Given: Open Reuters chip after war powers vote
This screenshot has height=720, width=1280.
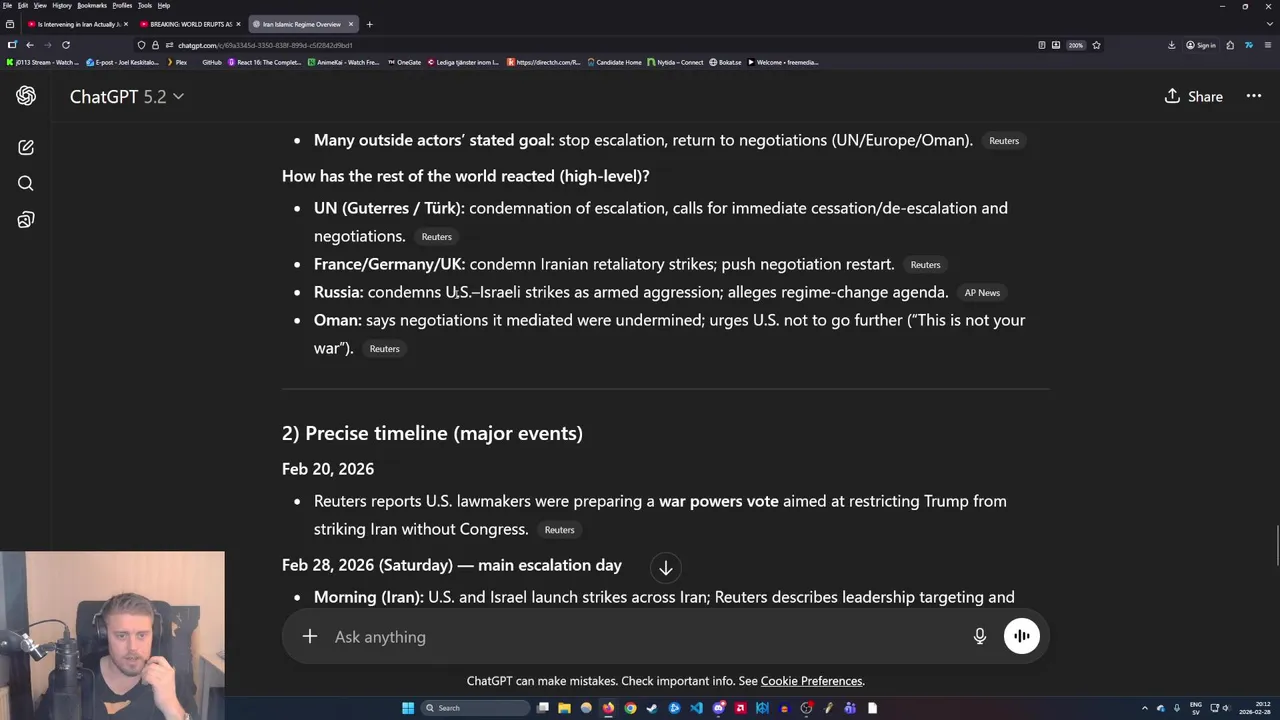Looking at the screenshot, I should 559,530.
